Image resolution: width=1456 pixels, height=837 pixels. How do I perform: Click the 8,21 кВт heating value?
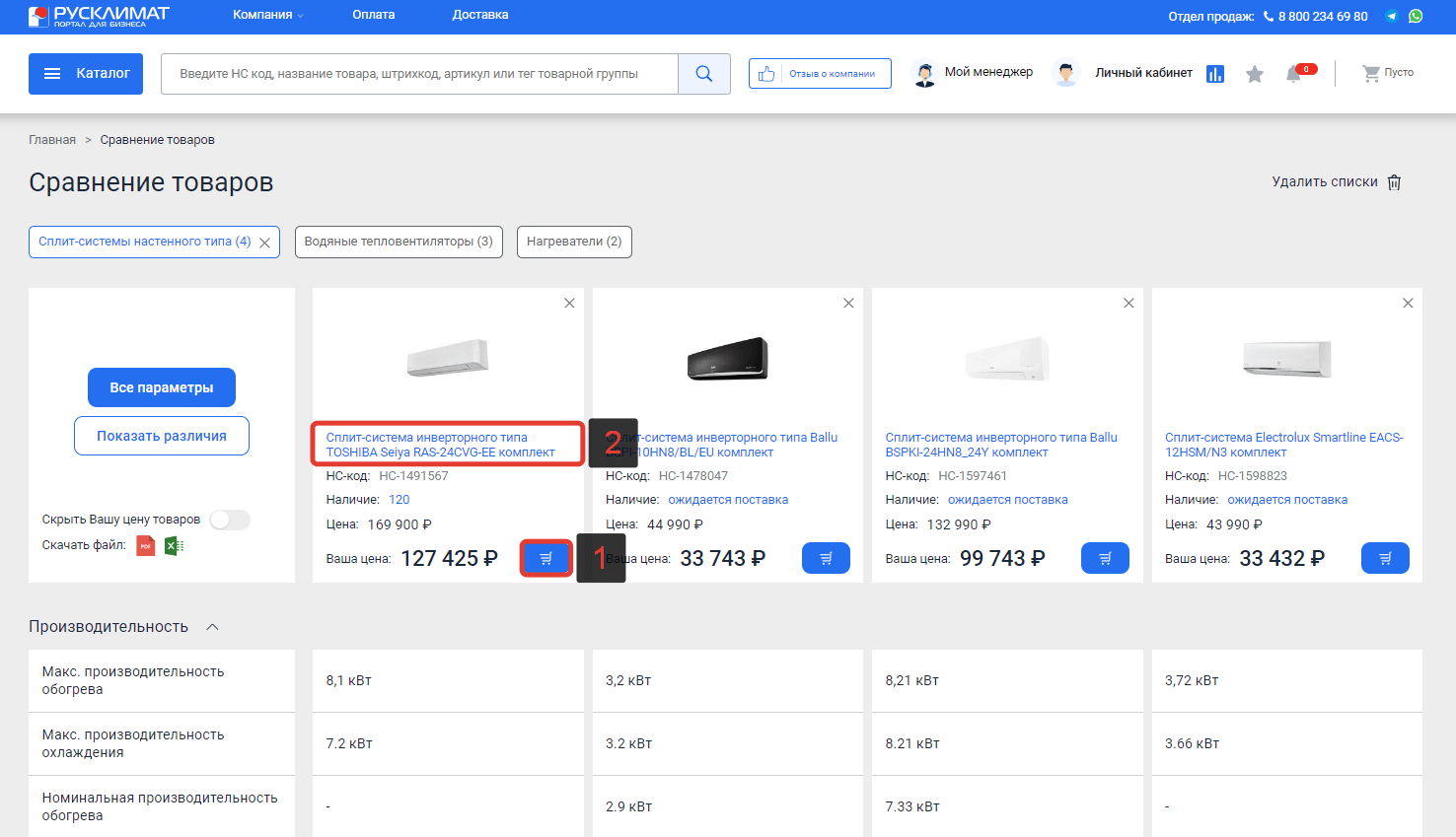[912, 680]
